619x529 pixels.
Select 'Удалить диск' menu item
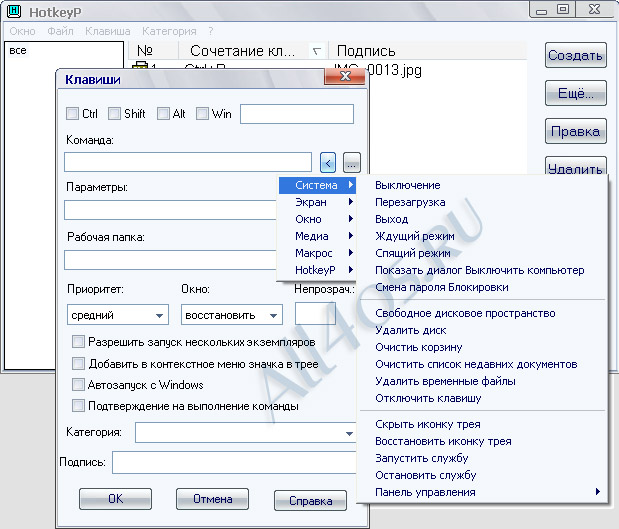[x=482, y=330]
